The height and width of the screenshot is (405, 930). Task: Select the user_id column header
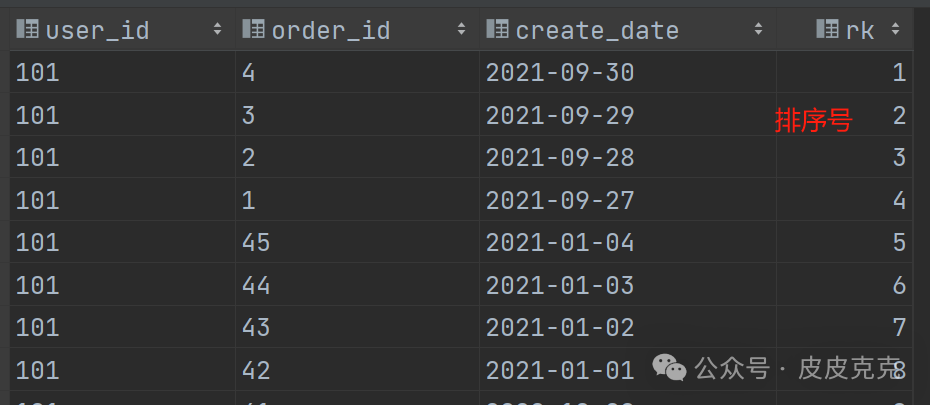coord(98,30)
